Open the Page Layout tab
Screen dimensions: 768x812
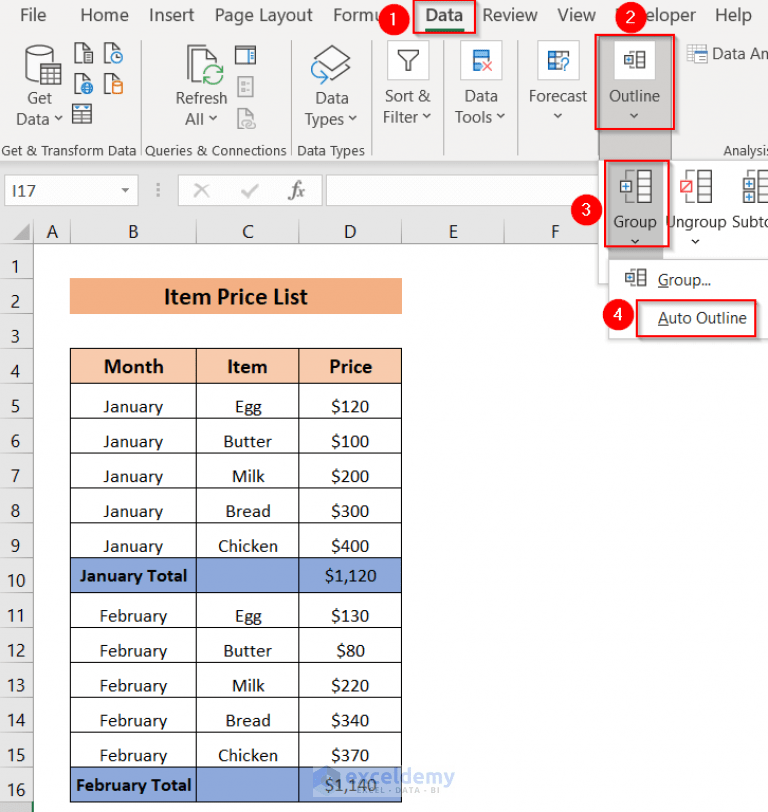click(263, 15)
